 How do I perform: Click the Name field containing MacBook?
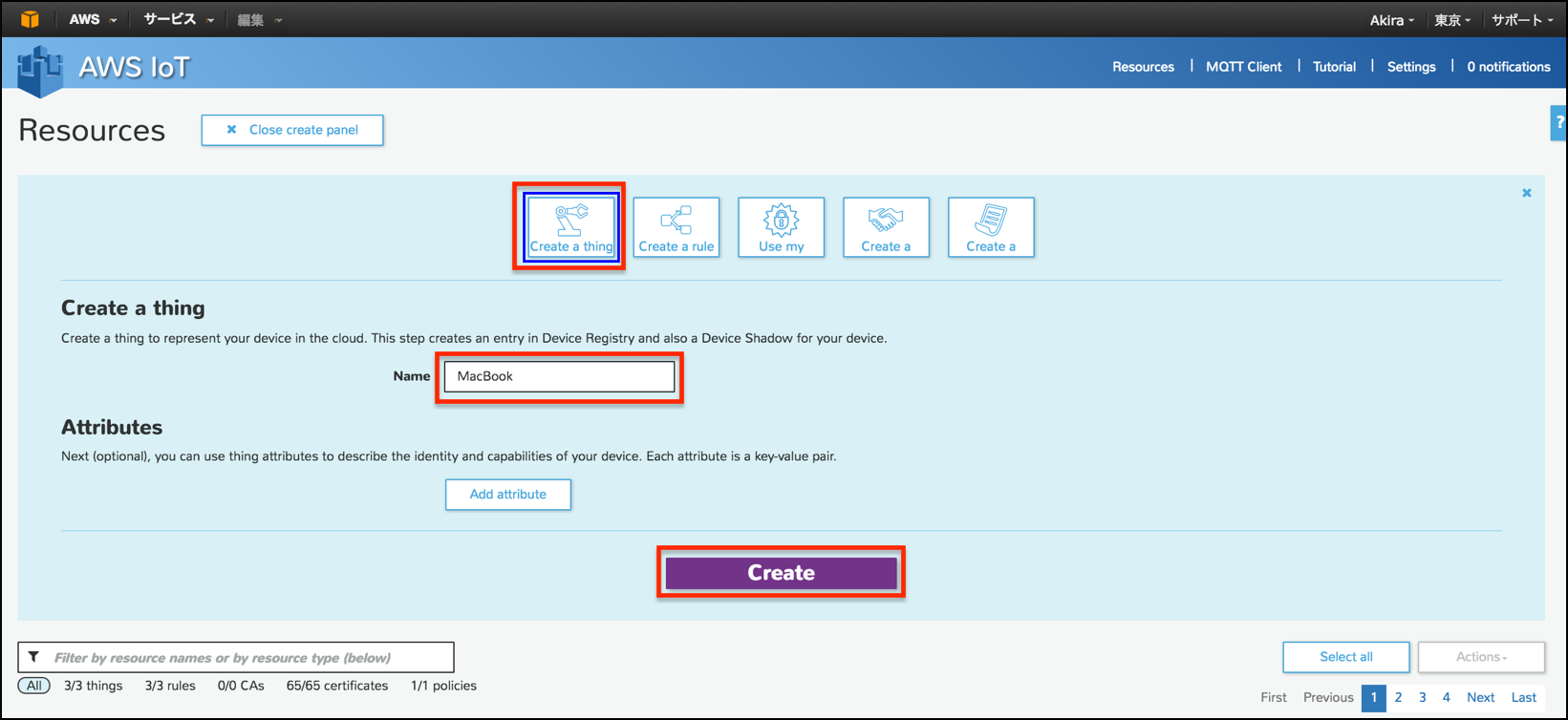(559, 376)
